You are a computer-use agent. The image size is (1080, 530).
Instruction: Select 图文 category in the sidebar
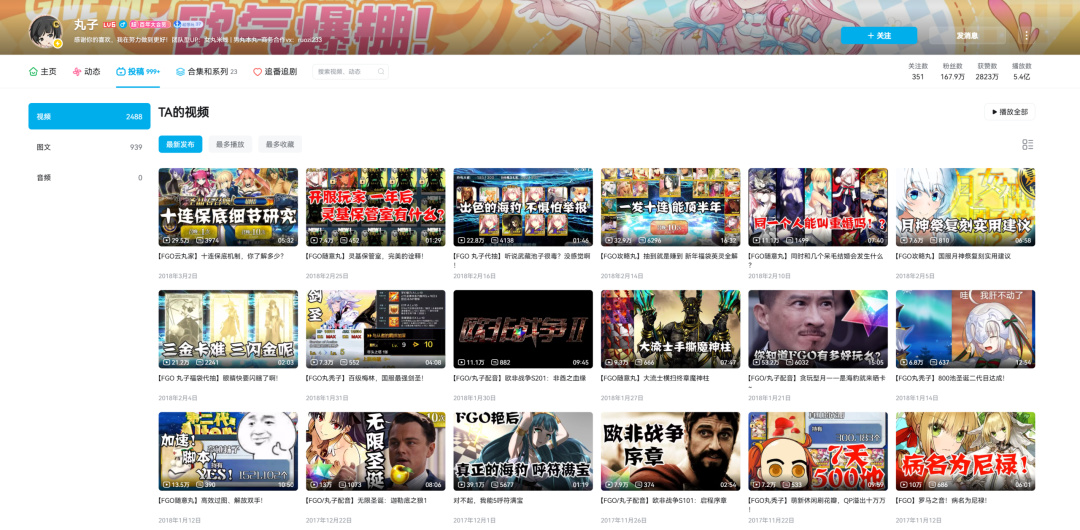tap(90, 147)
